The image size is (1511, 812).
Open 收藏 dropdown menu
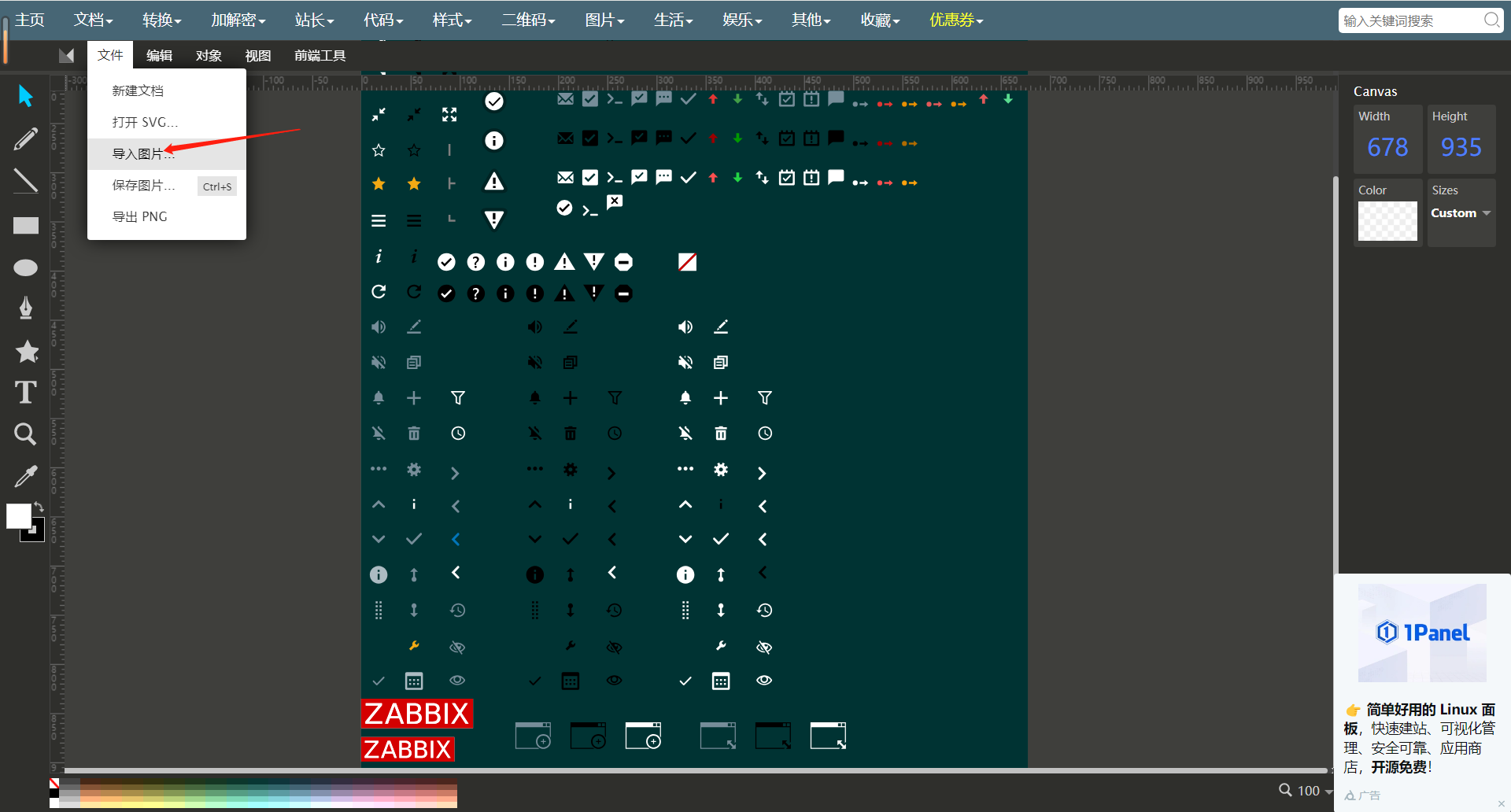pyautogui.click(x=880, y=20)
